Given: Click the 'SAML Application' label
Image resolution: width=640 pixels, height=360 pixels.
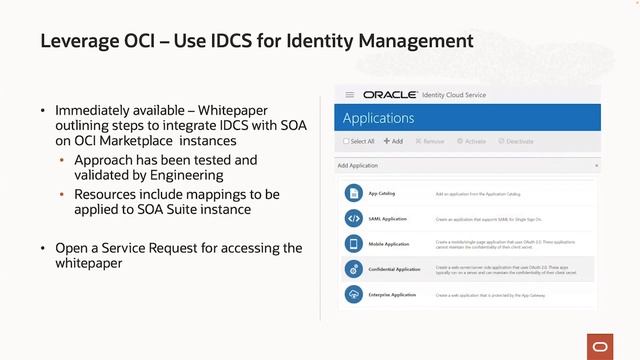Looking at the screenshot, I should click(x=387, y=219).
